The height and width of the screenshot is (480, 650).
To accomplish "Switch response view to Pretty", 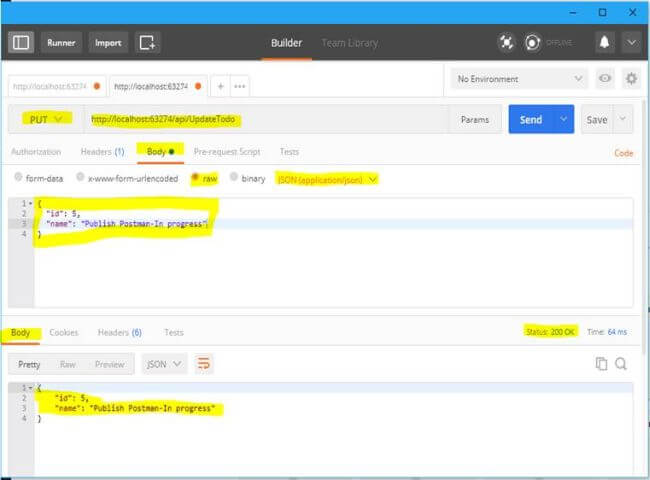I will point(29,364).
